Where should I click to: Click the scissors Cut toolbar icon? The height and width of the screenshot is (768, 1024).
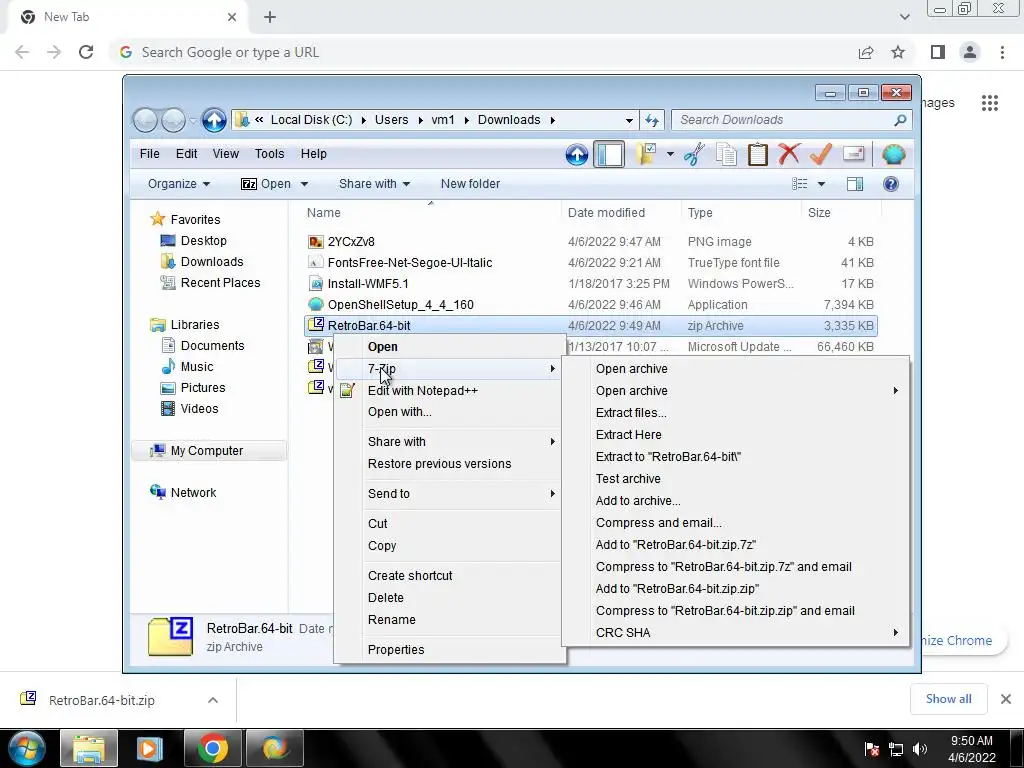[x=694, y=155]
